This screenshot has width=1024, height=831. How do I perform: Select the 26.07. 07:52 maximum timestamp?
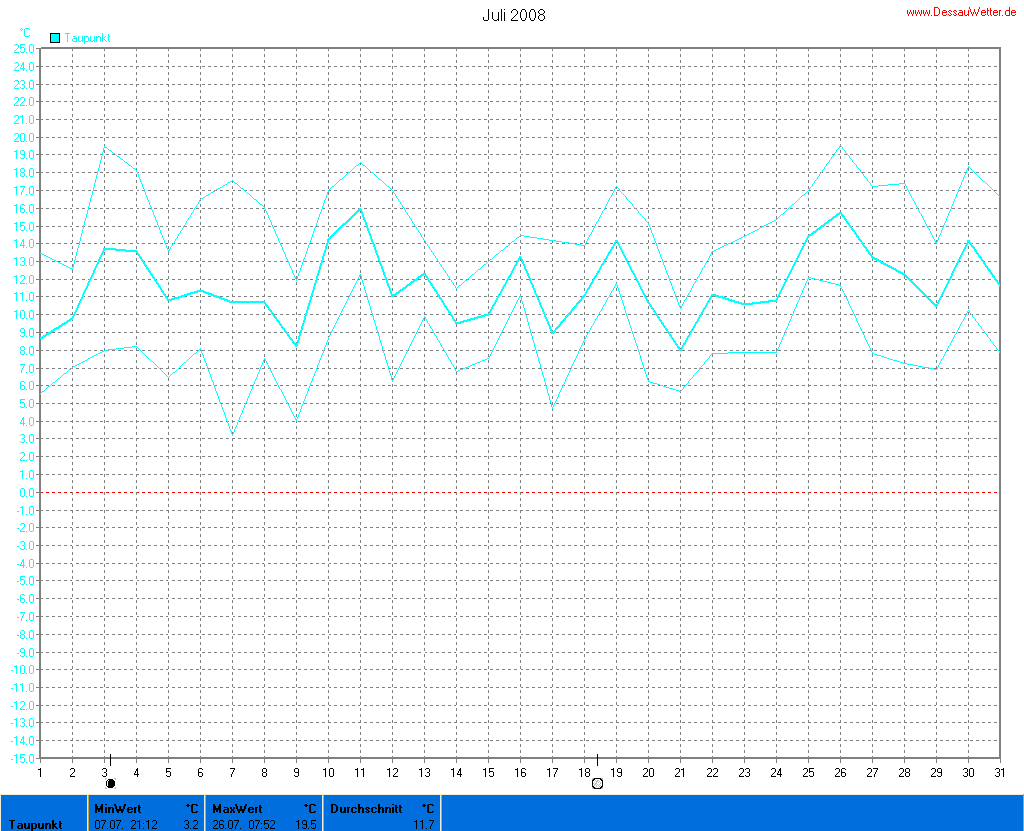[x=244, y=824]
